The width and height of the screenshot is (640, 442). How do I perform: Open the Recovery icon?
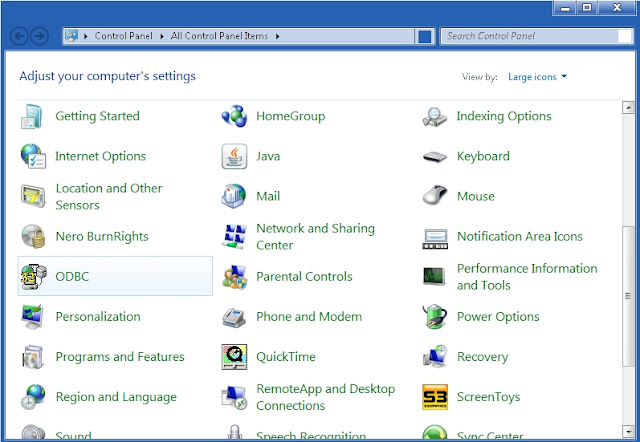(x=435, y=356)
